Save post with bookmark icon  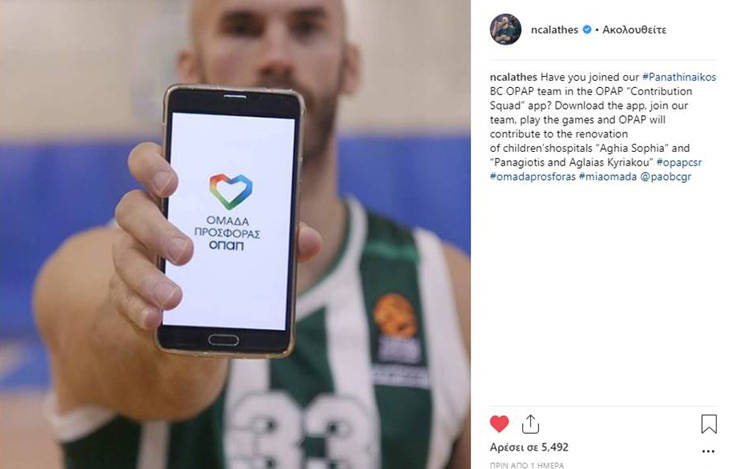click(x=709, y=424)
